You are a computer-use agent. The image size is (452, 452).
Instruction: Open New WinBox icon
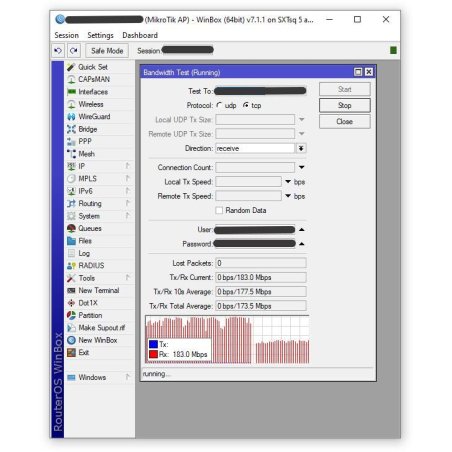click(71, 340)
